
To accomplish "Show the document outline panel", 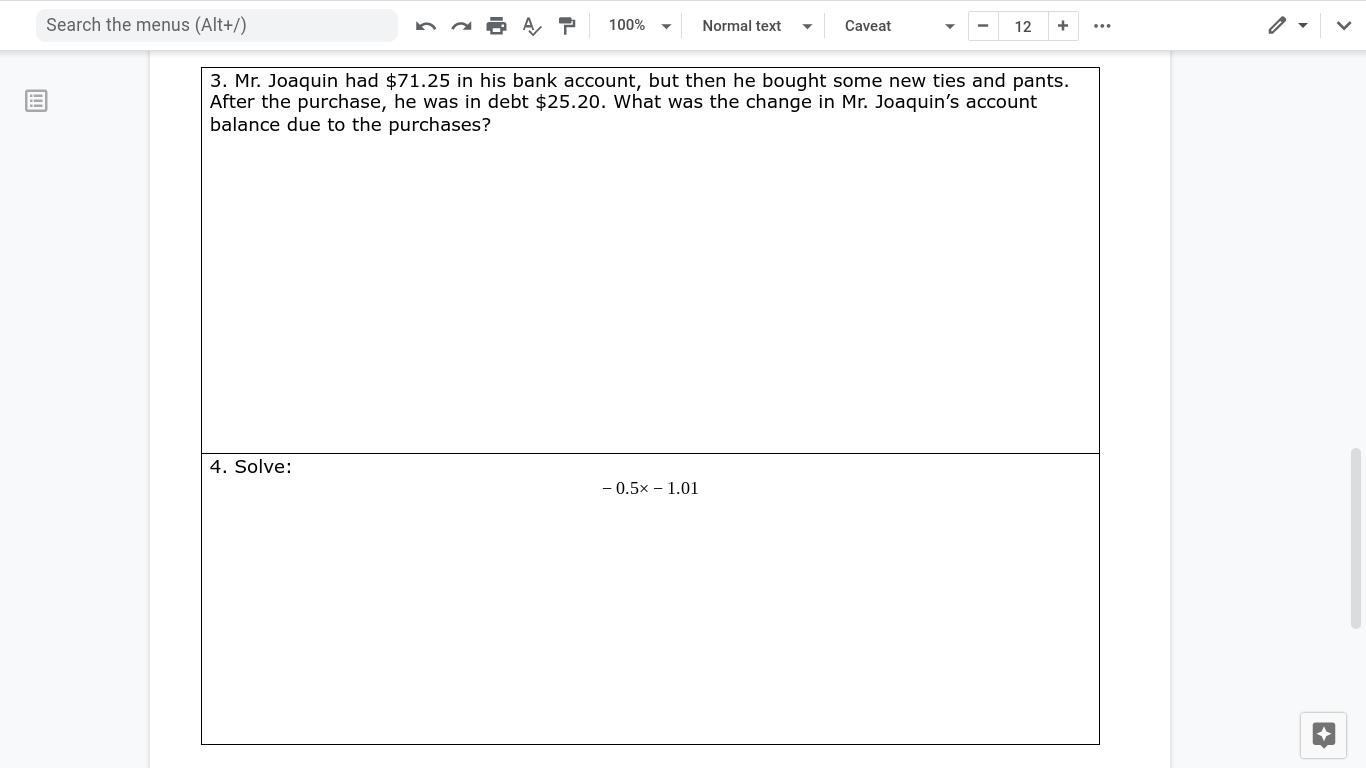I will click(36, 101).
